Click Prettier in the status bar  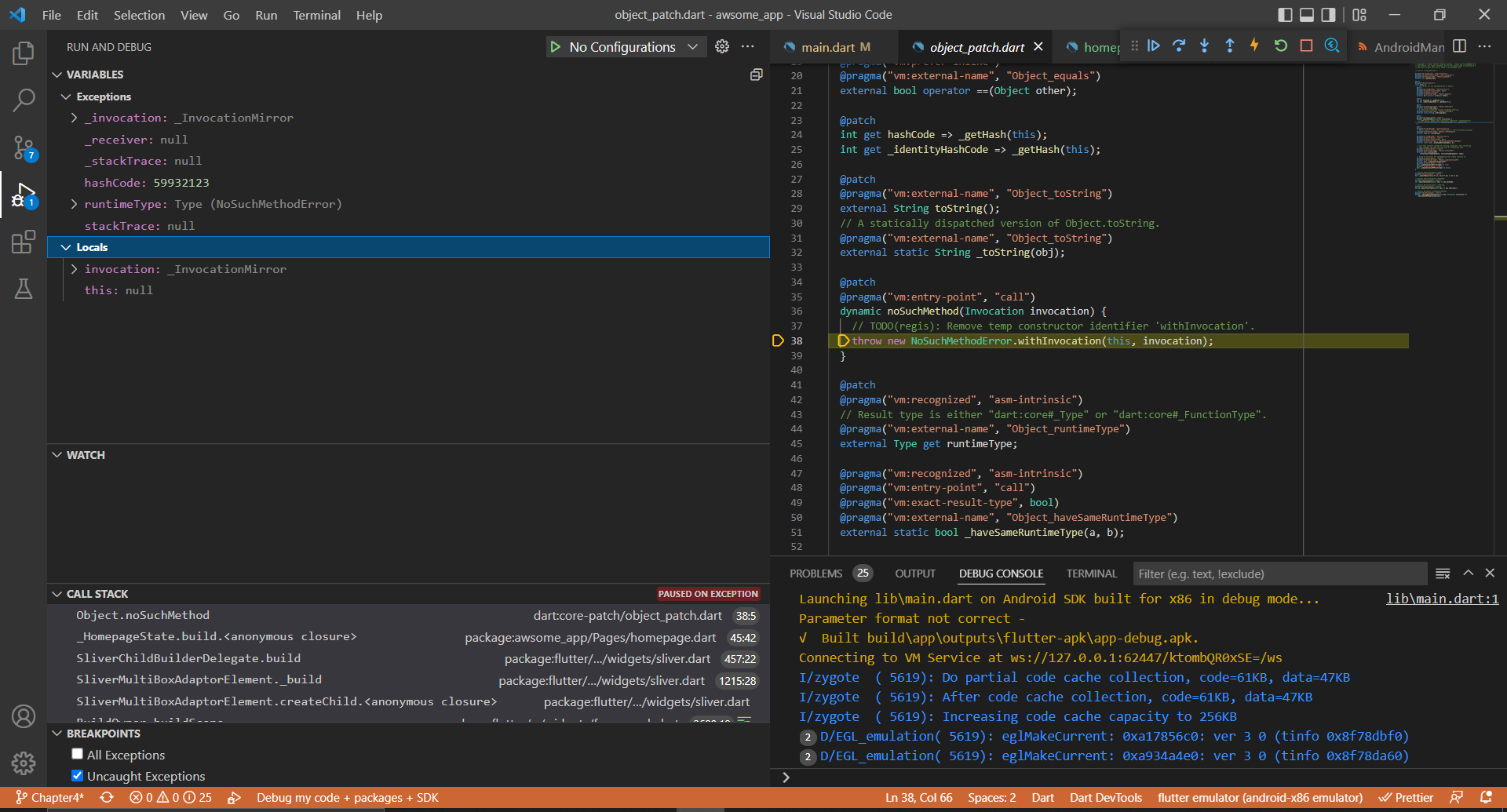coord(1406,798)
